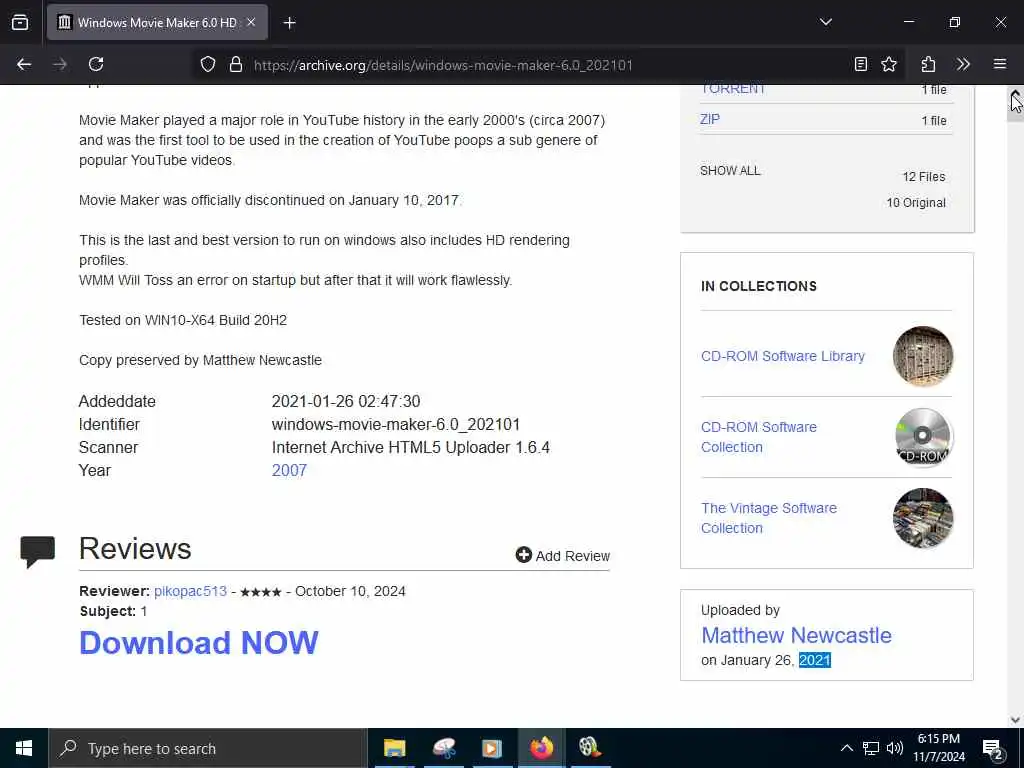Open The Vintage Software Collection link
Image resolution: width=1024 pixels, height=768 pixels.
tap(769, 518)
